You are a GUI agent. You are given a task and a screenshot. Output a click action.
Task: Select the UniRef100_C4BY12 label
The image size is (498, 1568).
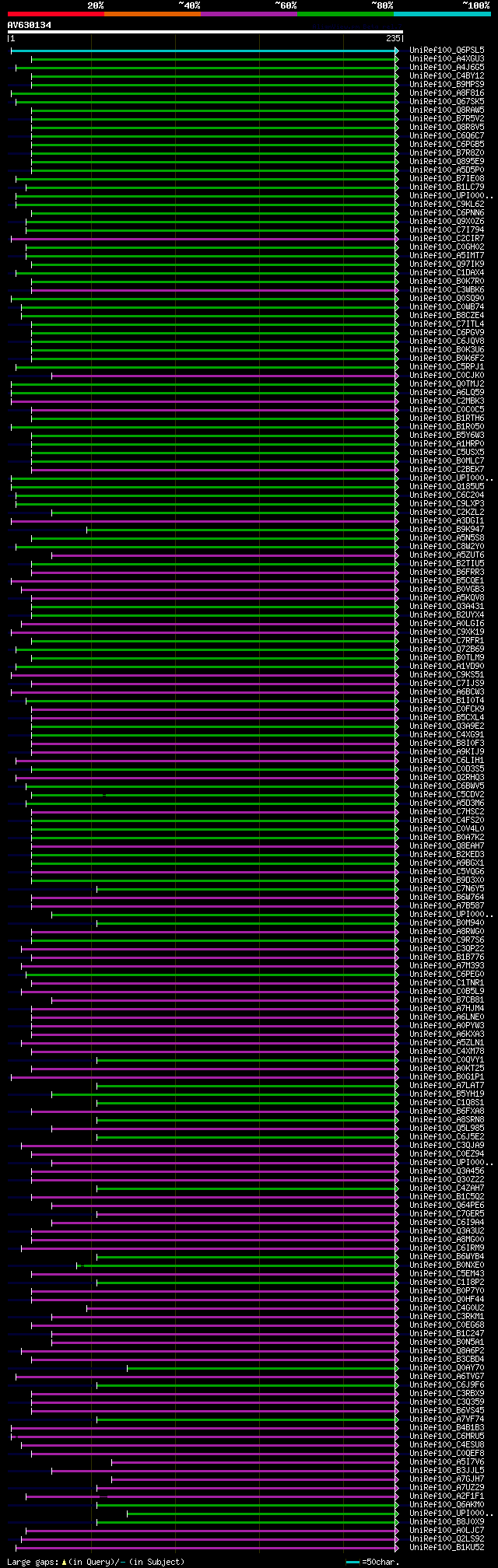[x=447, y=76]
